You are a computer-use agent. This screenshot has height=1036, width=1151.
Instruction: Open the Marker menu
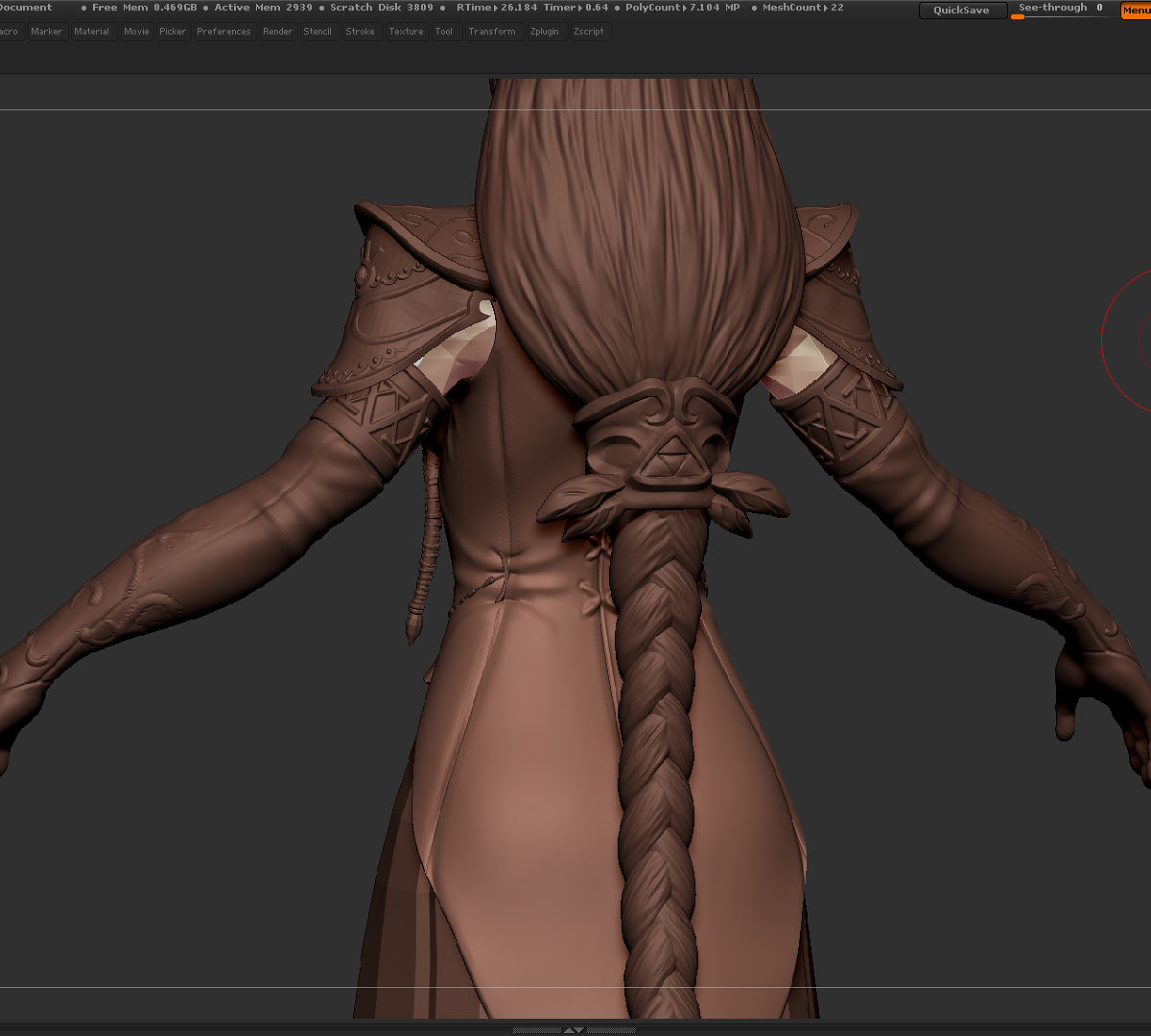click(x=46, y=32)
